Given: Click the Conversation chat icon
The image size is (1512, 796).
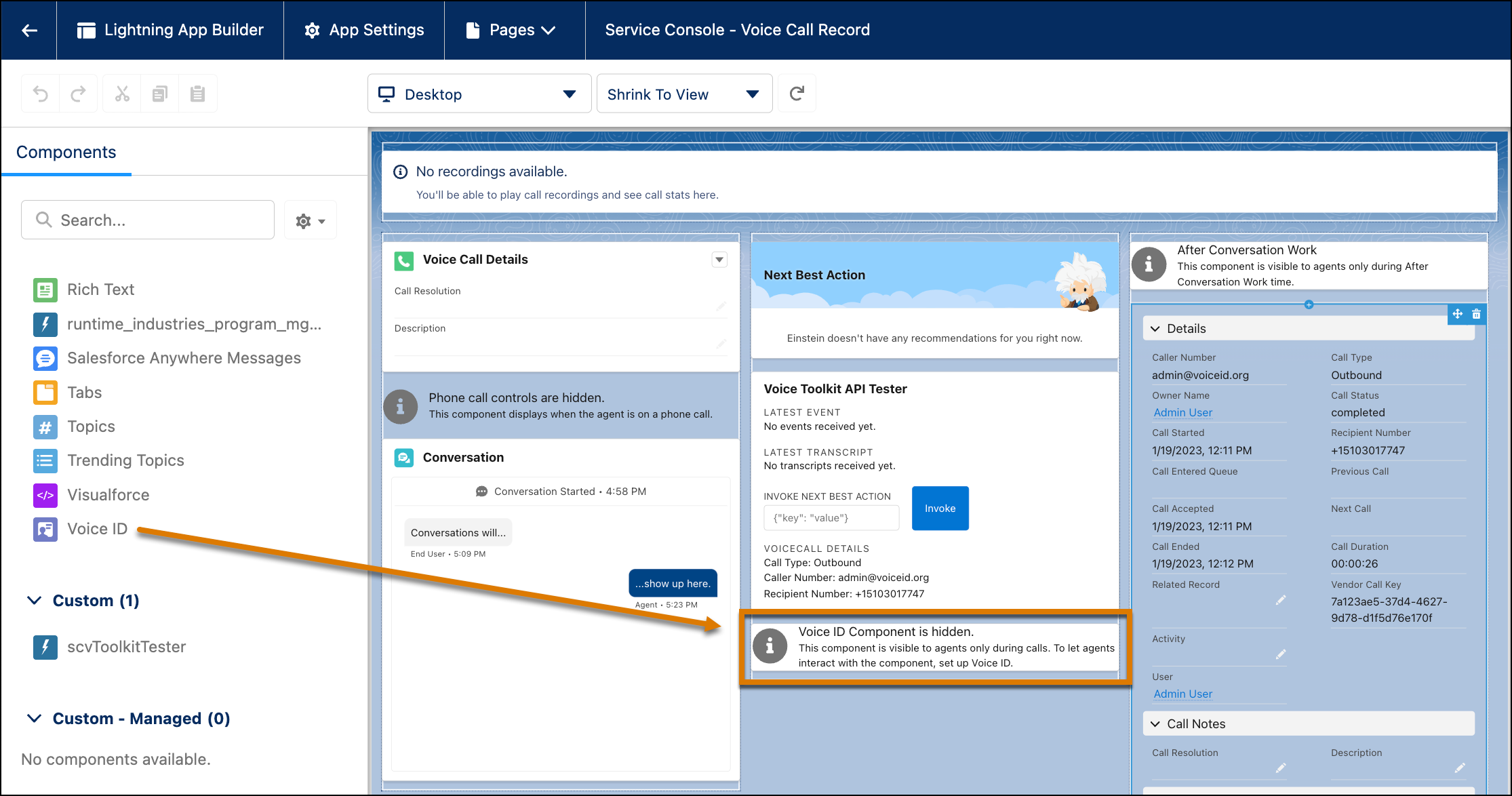Looking at the screenshot, I should point(404,458).
